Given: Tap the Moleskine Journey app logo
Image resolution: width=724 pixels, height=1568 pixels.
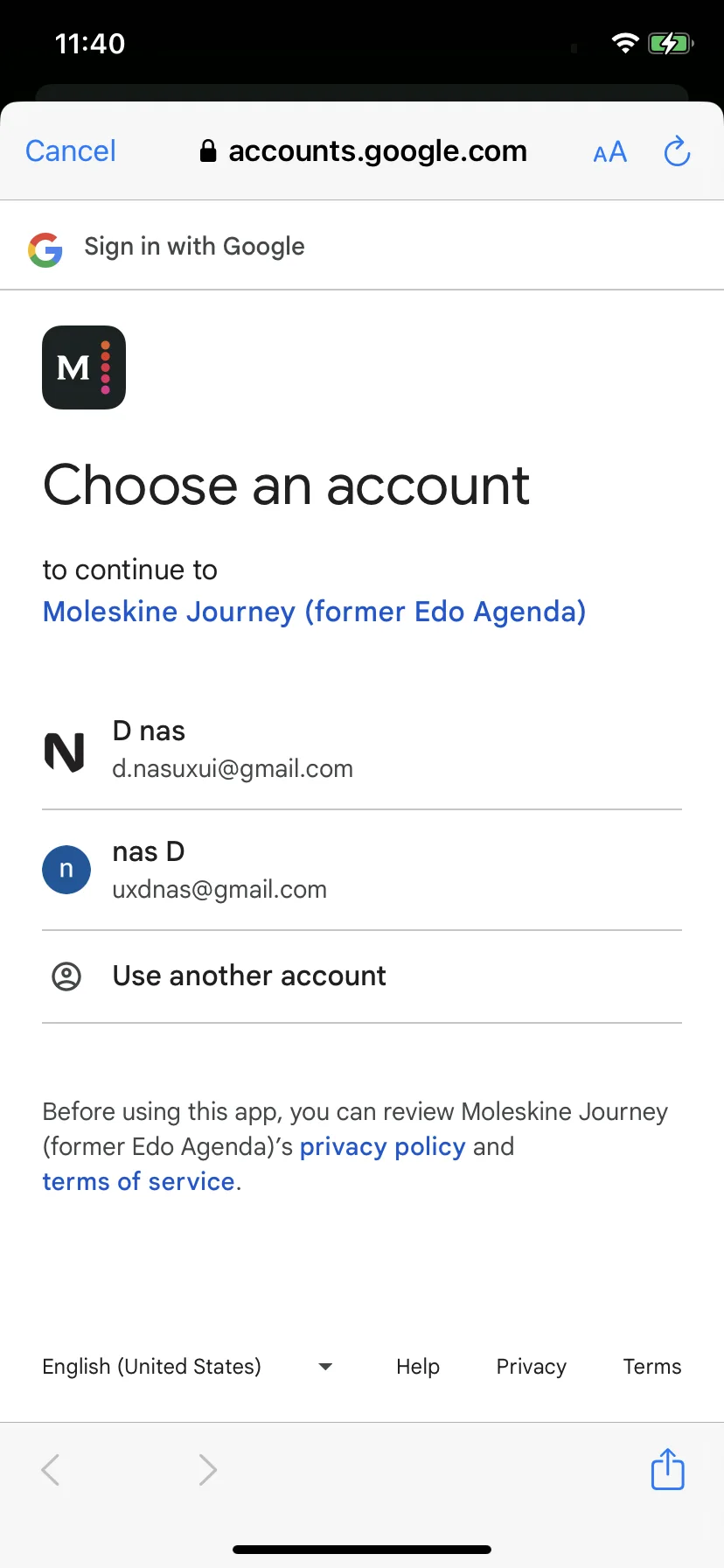Looking at the screenshot, I should [84, 367].
